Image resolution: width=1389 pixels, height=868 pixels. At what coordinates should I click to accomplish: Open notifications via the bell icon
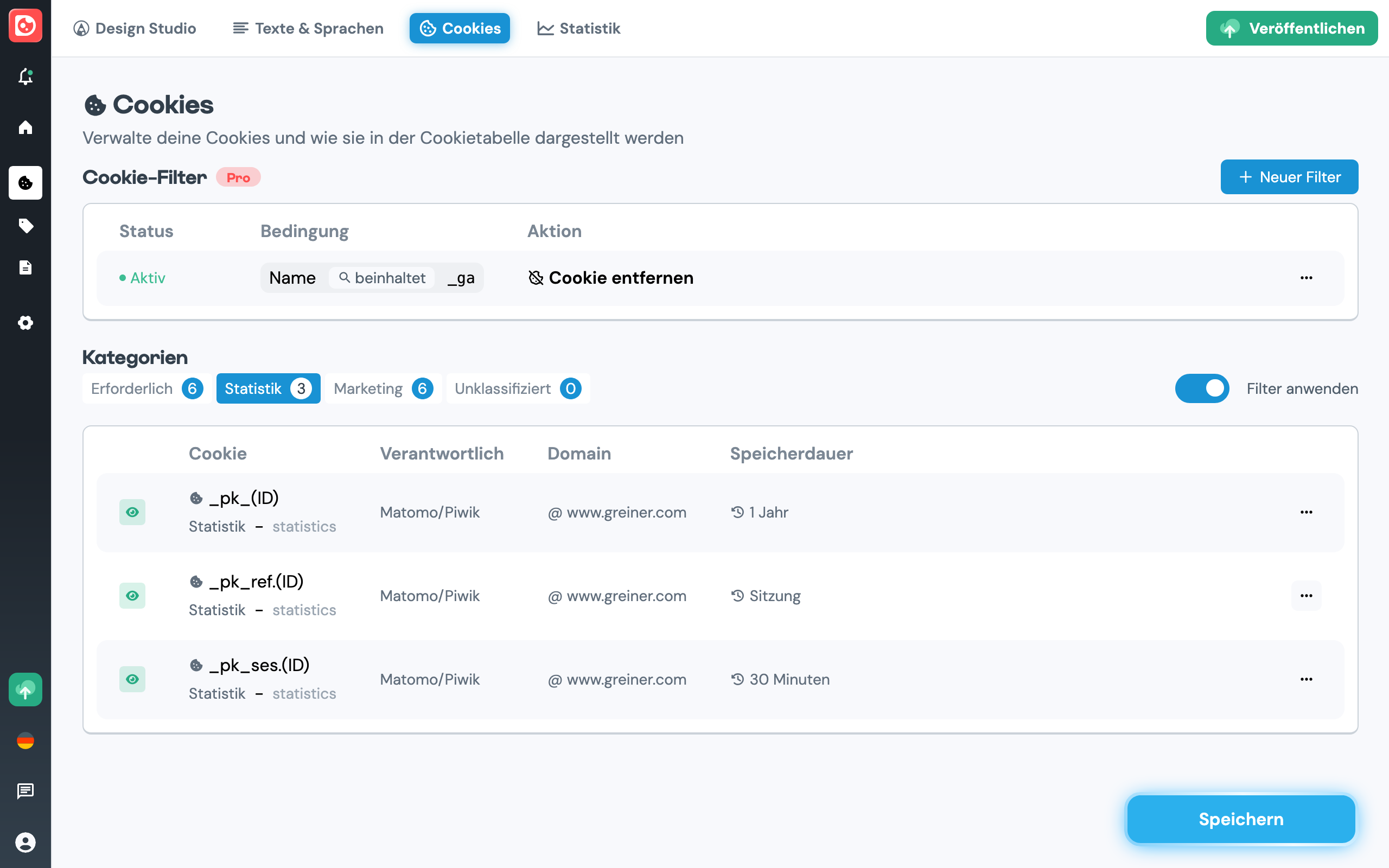(x=26, y=78)
